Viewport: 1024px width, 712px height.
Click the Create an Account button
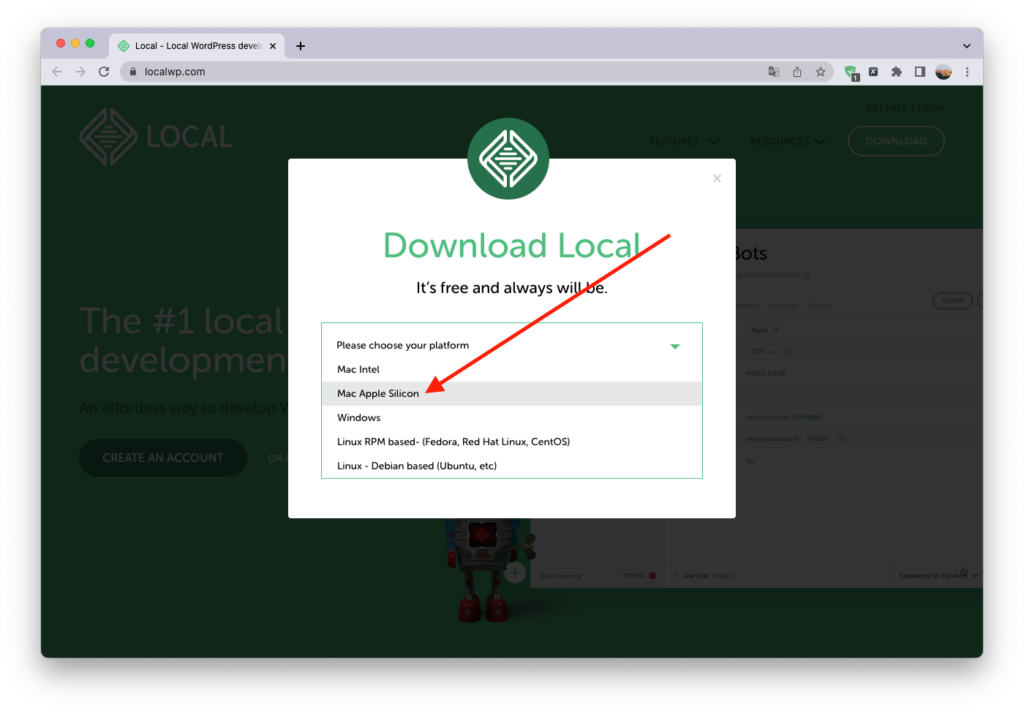pos(163,458)
